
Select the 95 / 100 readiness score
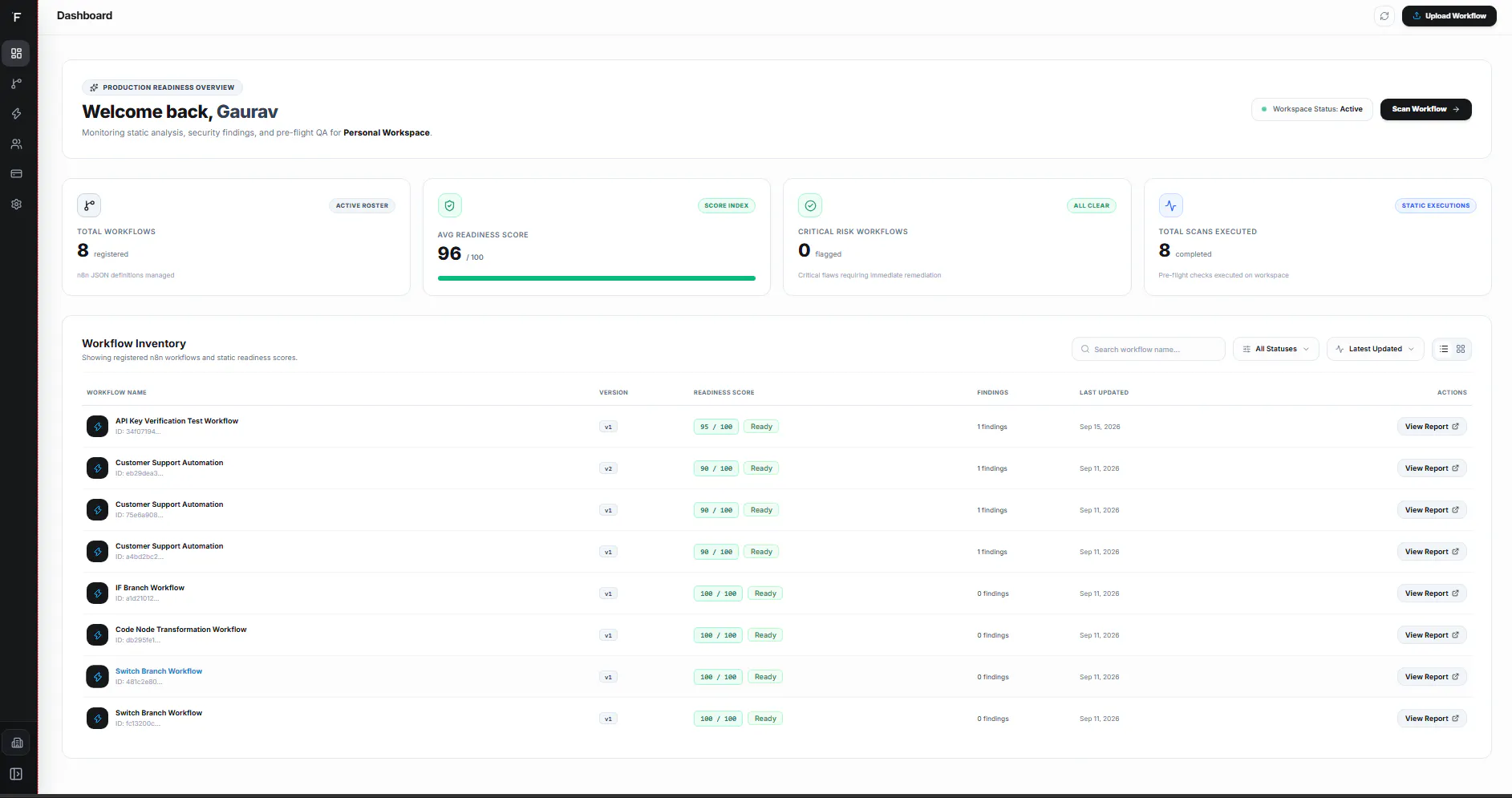coord(716,427)
